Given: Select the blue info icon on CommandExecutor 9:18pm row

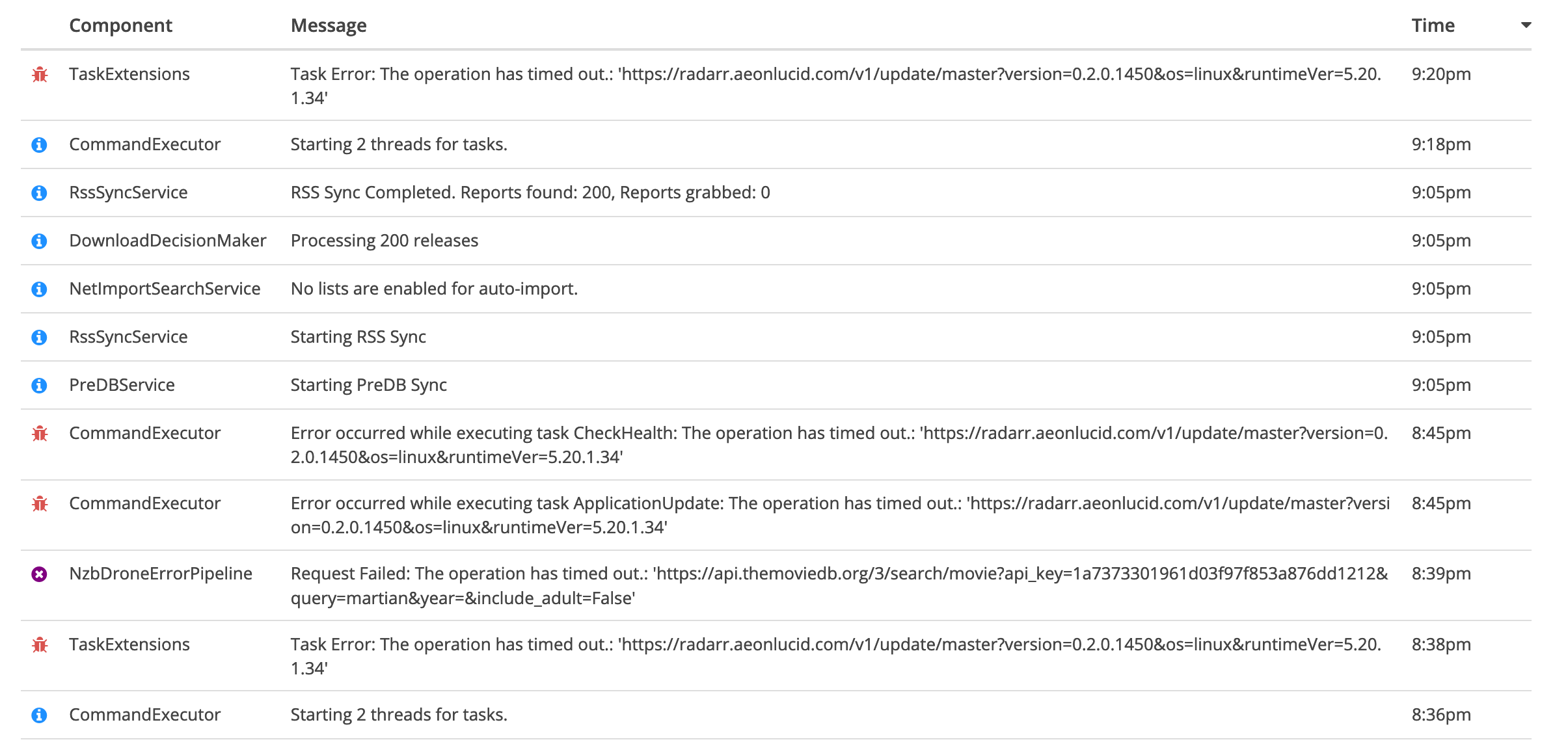Looking at the screenshot, I should 40,144.
